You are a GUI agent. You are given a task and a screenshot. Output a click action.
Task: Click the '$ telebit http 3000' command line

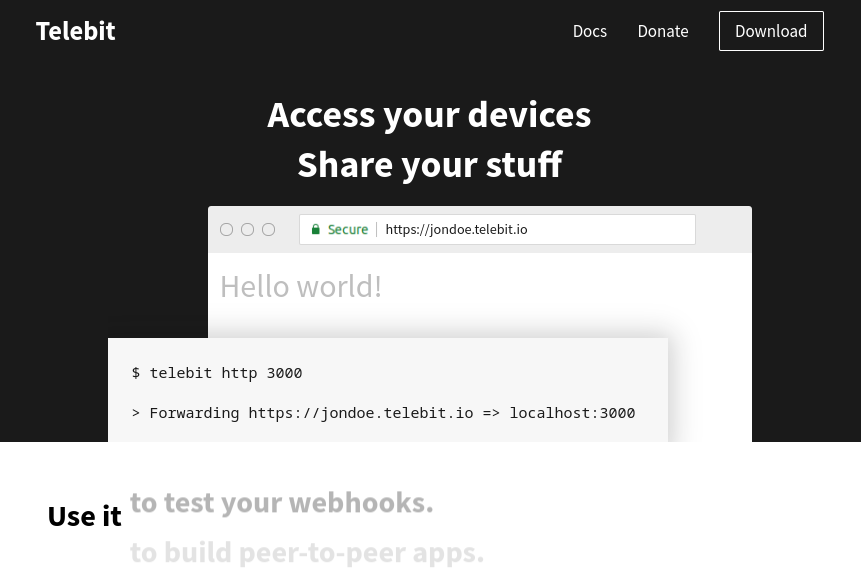coord(217,373)
